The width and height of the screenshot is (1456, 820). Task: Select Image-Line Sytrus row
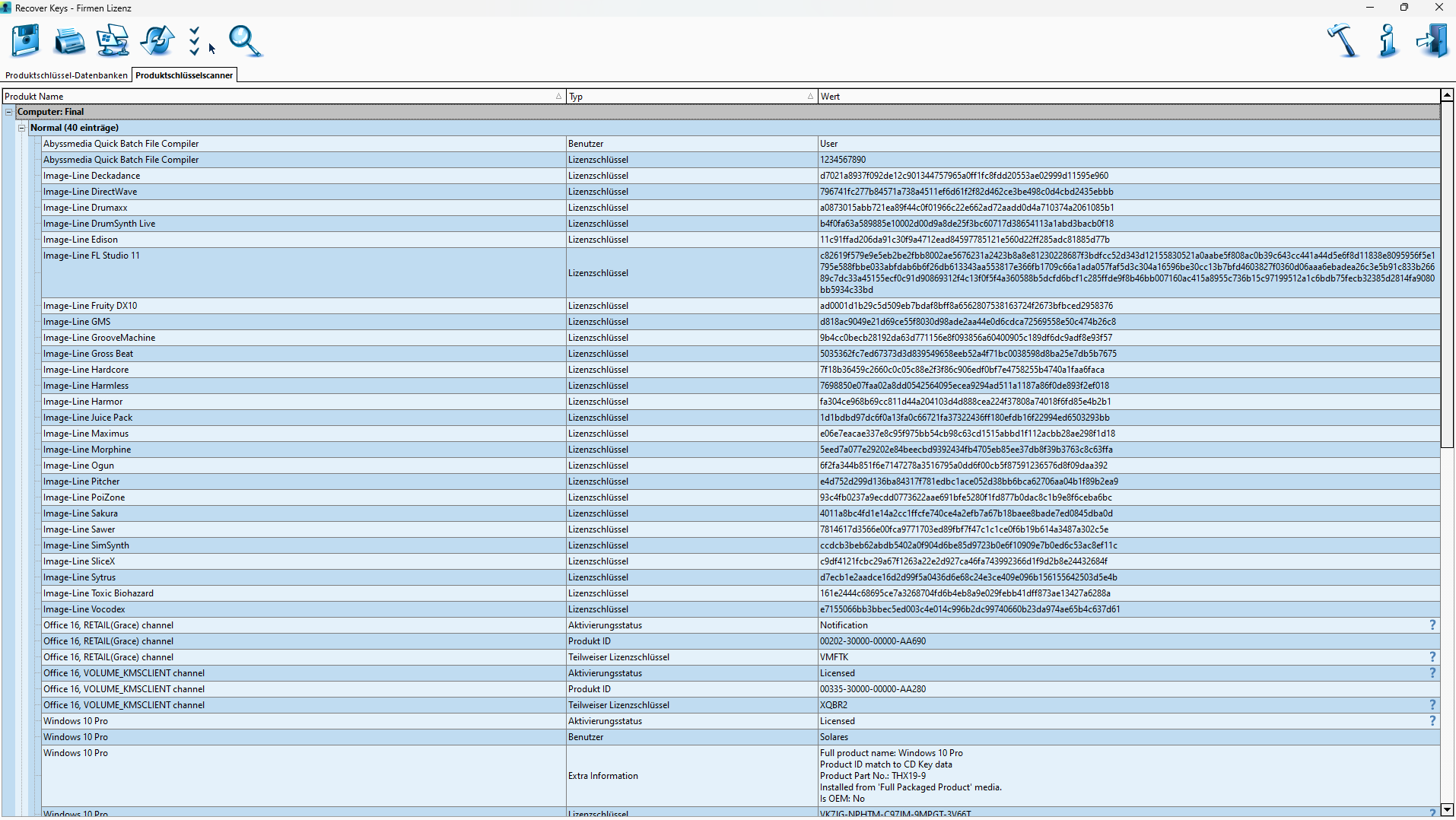741,577
